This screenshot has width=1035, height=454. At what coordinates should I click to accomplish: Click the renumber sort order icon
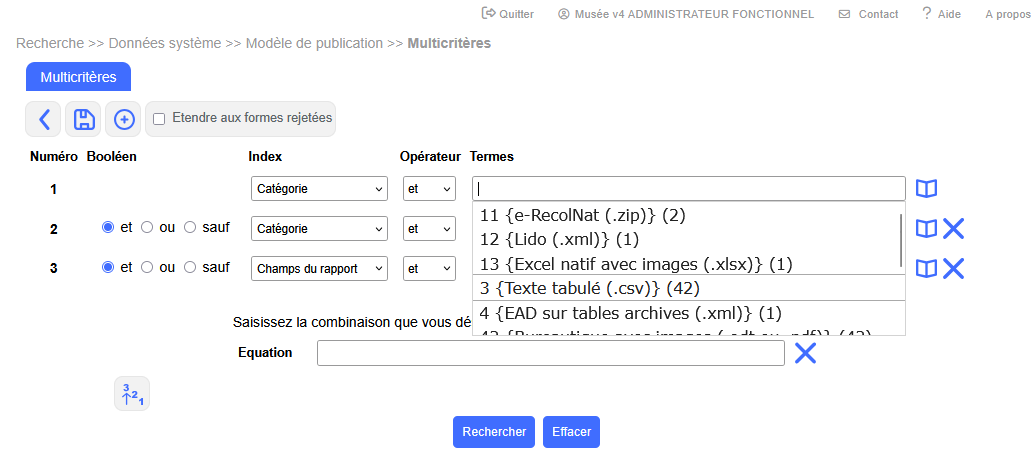(x=132, y=394)
